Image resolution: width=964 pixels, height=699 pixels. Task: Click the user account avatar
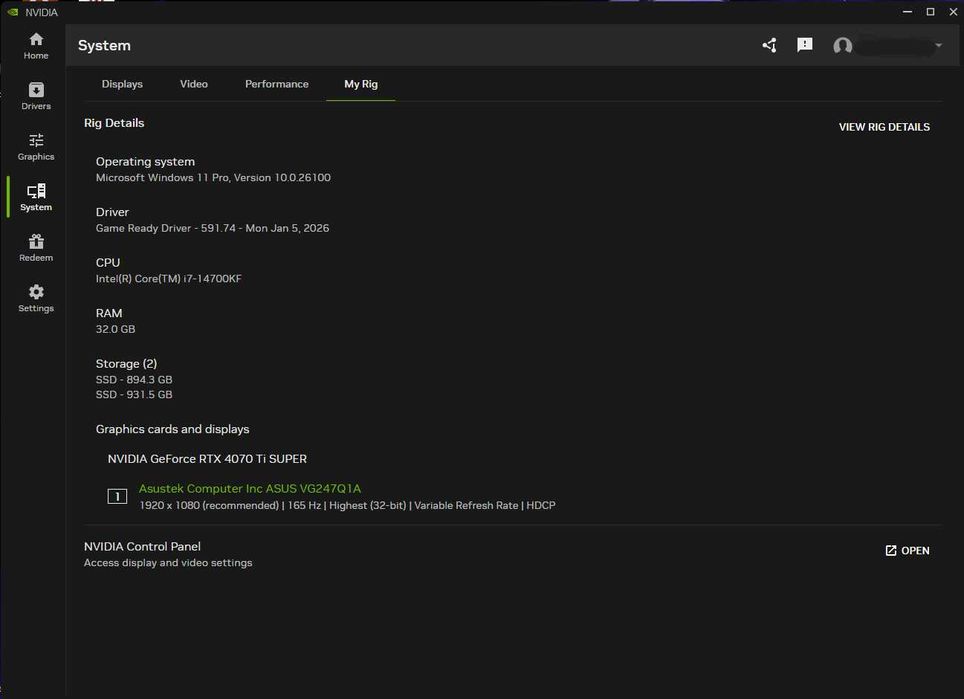point(842,45)
